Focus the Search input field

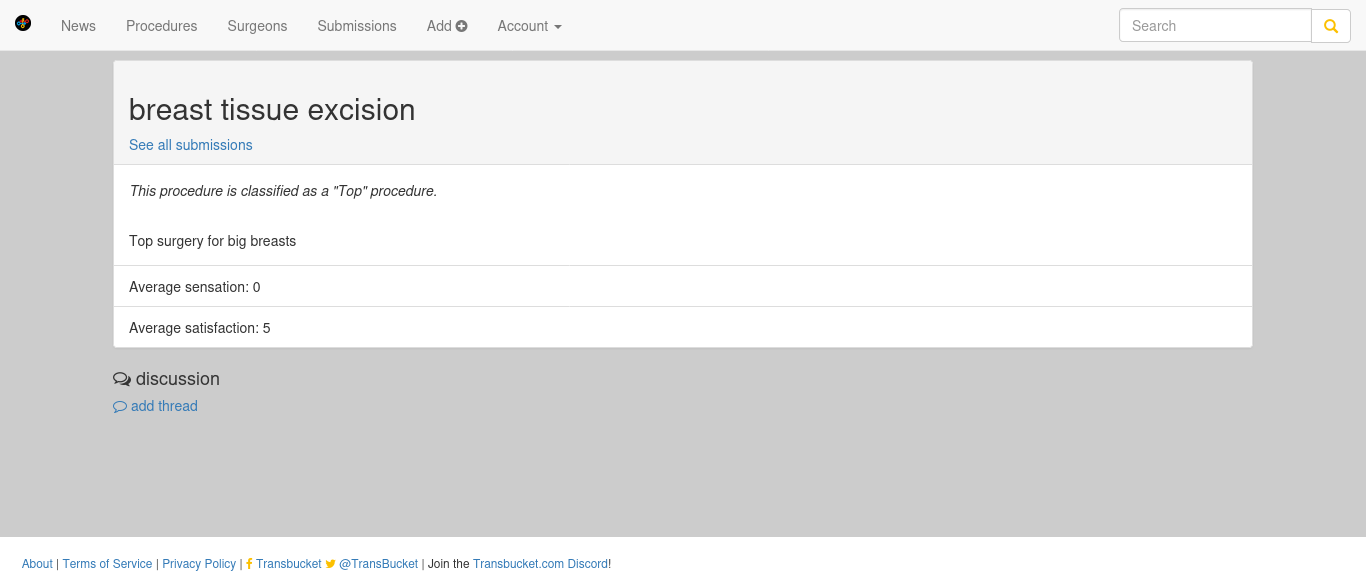[1215, 26]
